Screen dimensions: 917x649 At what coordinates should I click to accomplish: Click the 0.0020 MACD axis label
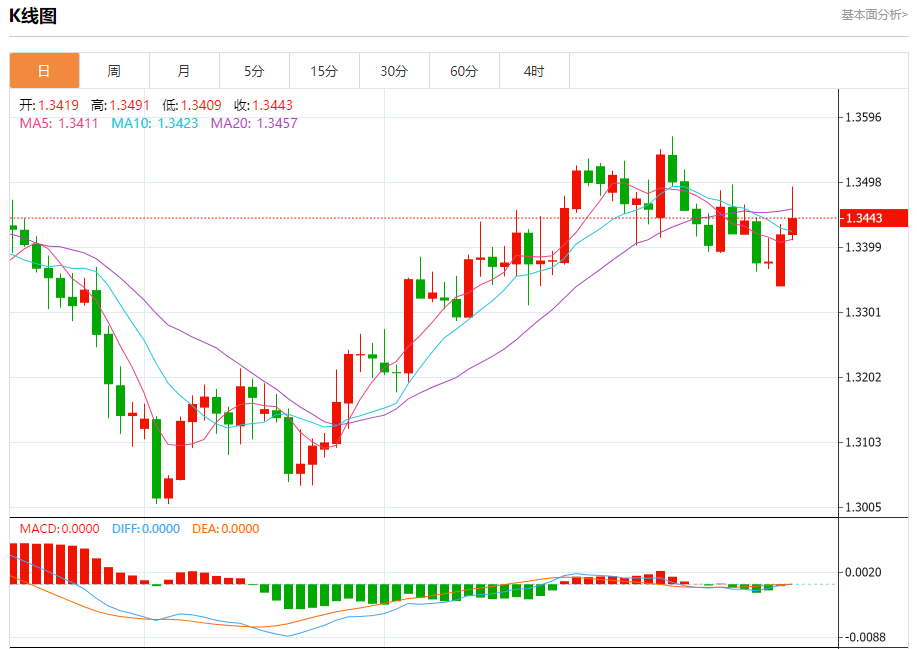click(863, 572)
